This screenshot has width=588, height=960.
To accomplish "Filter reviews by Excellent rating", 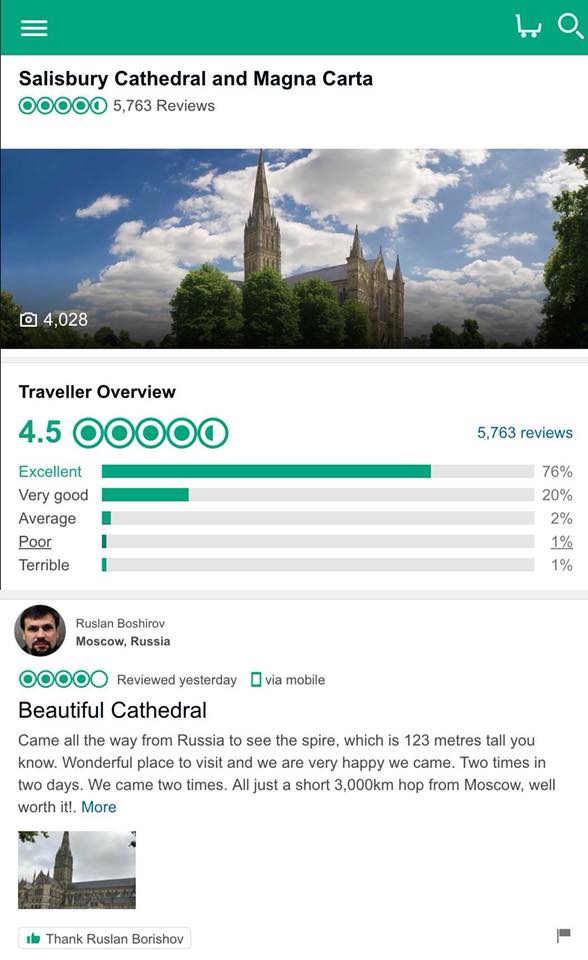I will pos(50,471).
